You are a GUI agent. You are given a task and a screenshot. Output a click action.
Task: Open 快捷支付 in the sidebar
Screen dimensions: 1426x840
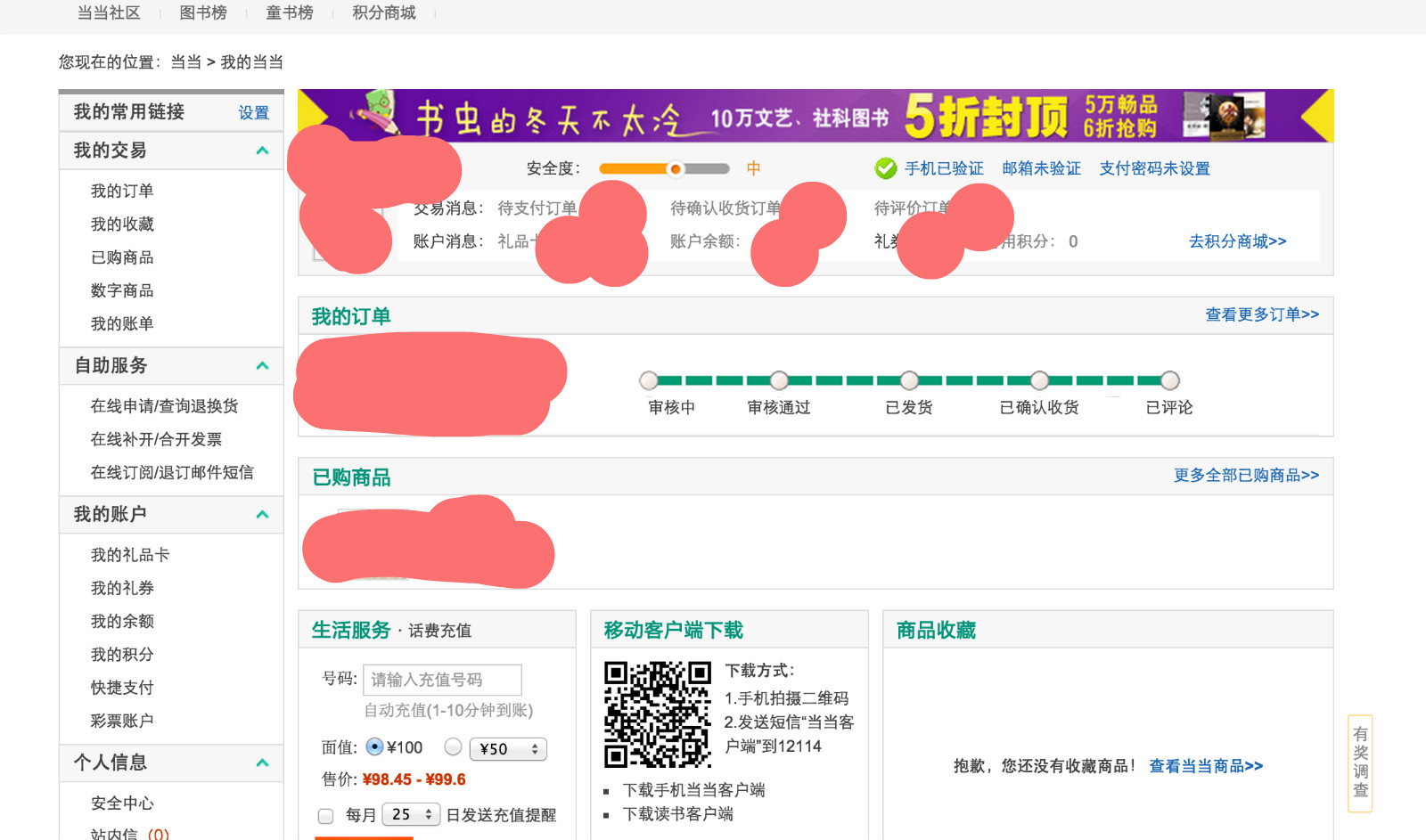[x=122, y=688]
